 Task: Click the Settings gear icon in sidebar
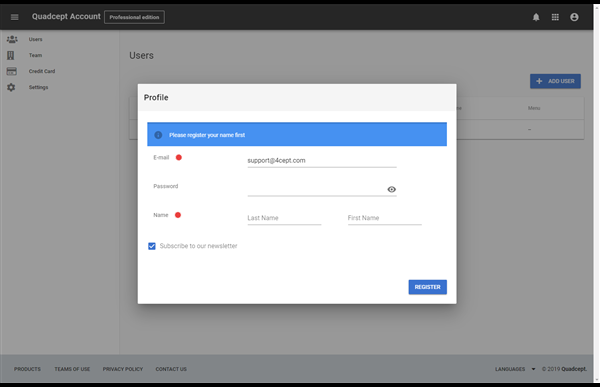click(x=11, y=87)
